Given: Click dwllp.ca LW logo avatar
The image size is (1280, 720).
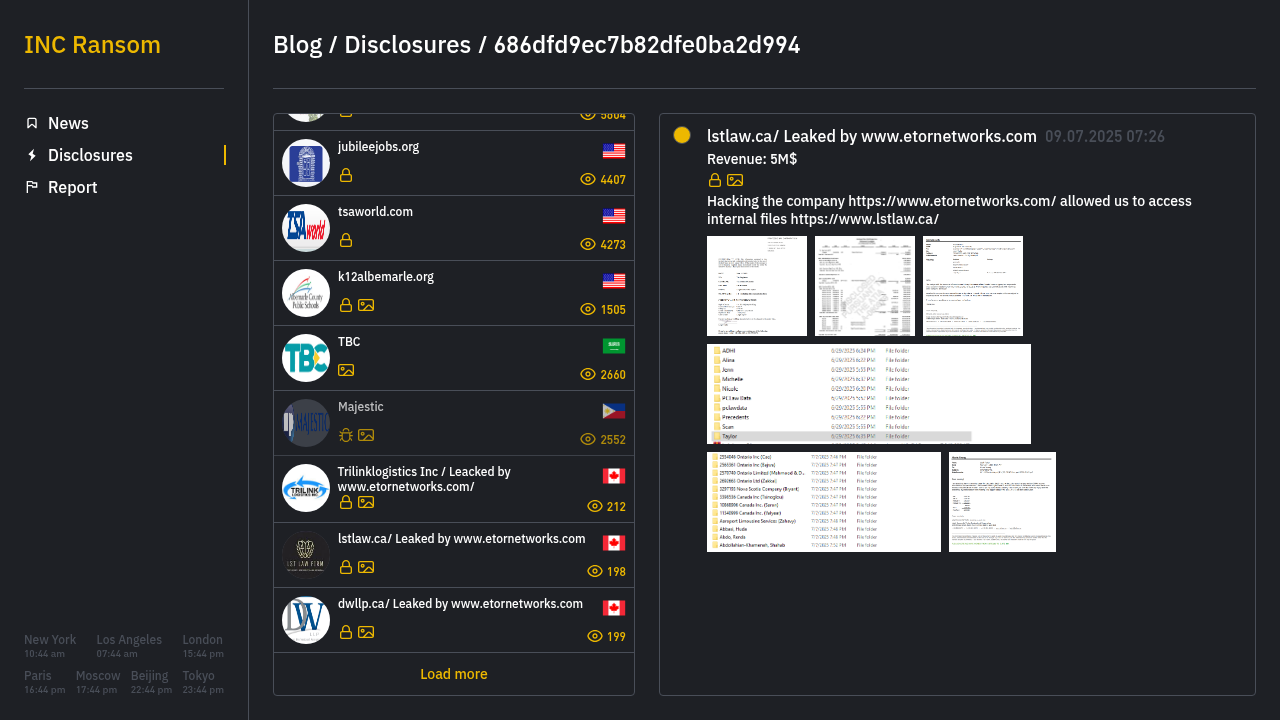Looking at the screenshot, I should point(306,620).
